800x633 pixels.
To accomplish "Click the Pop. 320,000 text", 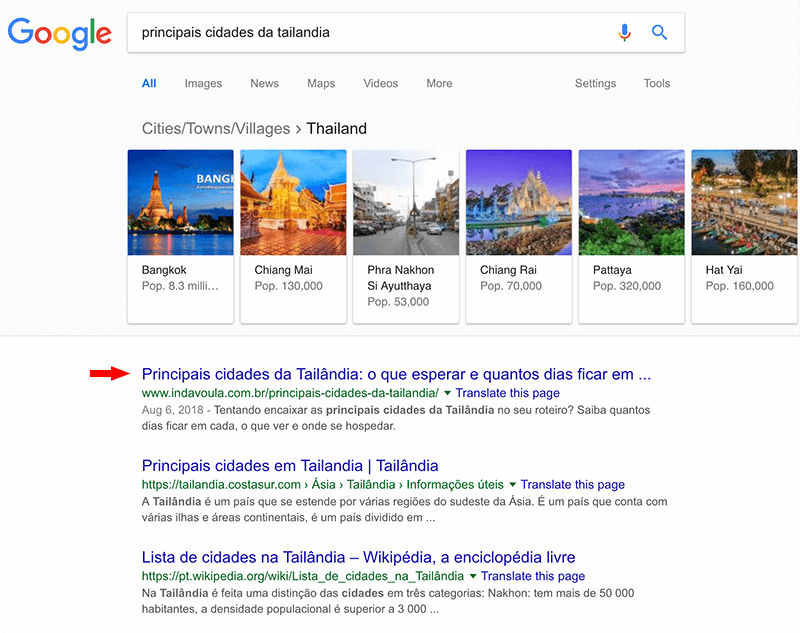I will 627,286.
